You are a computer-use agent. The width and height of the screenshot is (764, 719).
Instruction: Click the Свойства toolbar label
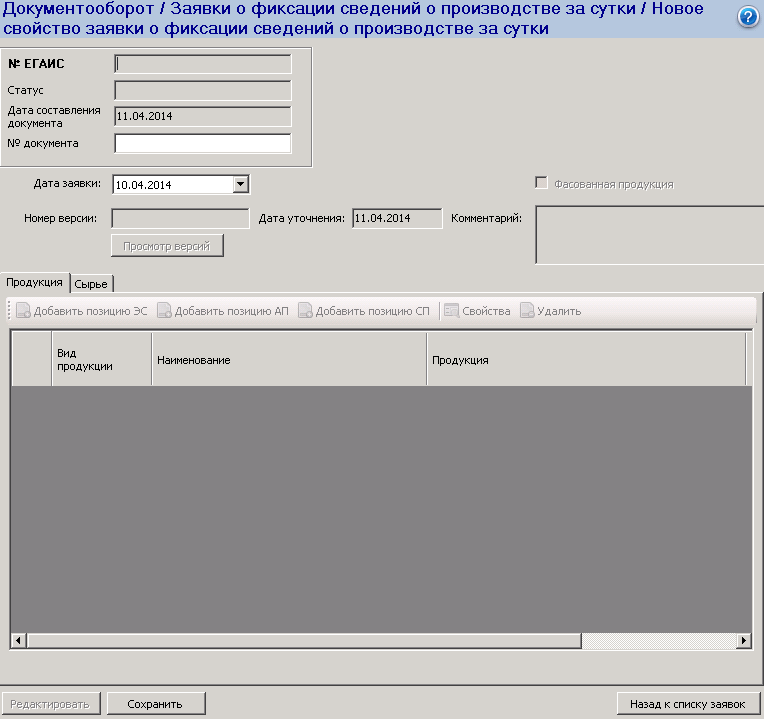click(x=486, y=311)
